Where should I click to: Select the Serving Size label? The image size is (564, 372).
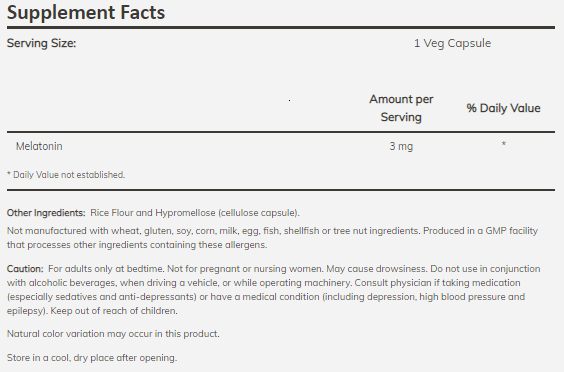pyautogui.click(x=41, y=43)
